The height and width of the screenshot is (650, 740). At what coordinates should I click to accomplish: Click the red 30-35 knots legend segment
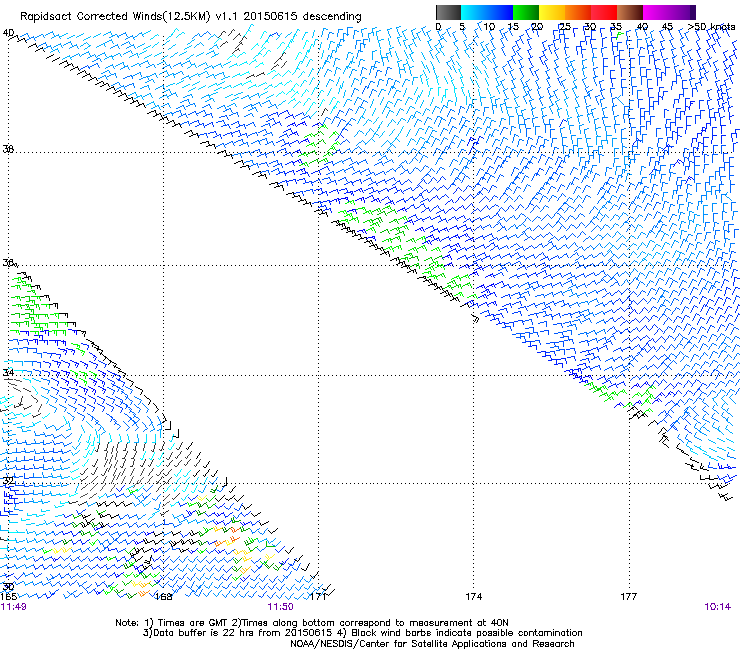click(604, 12)
